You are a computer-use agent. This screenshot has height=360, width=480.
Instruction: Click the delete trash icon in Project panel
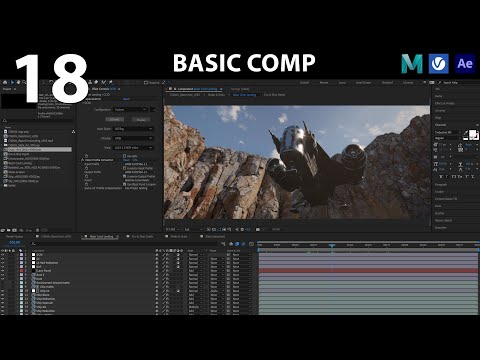click(37, 230)
